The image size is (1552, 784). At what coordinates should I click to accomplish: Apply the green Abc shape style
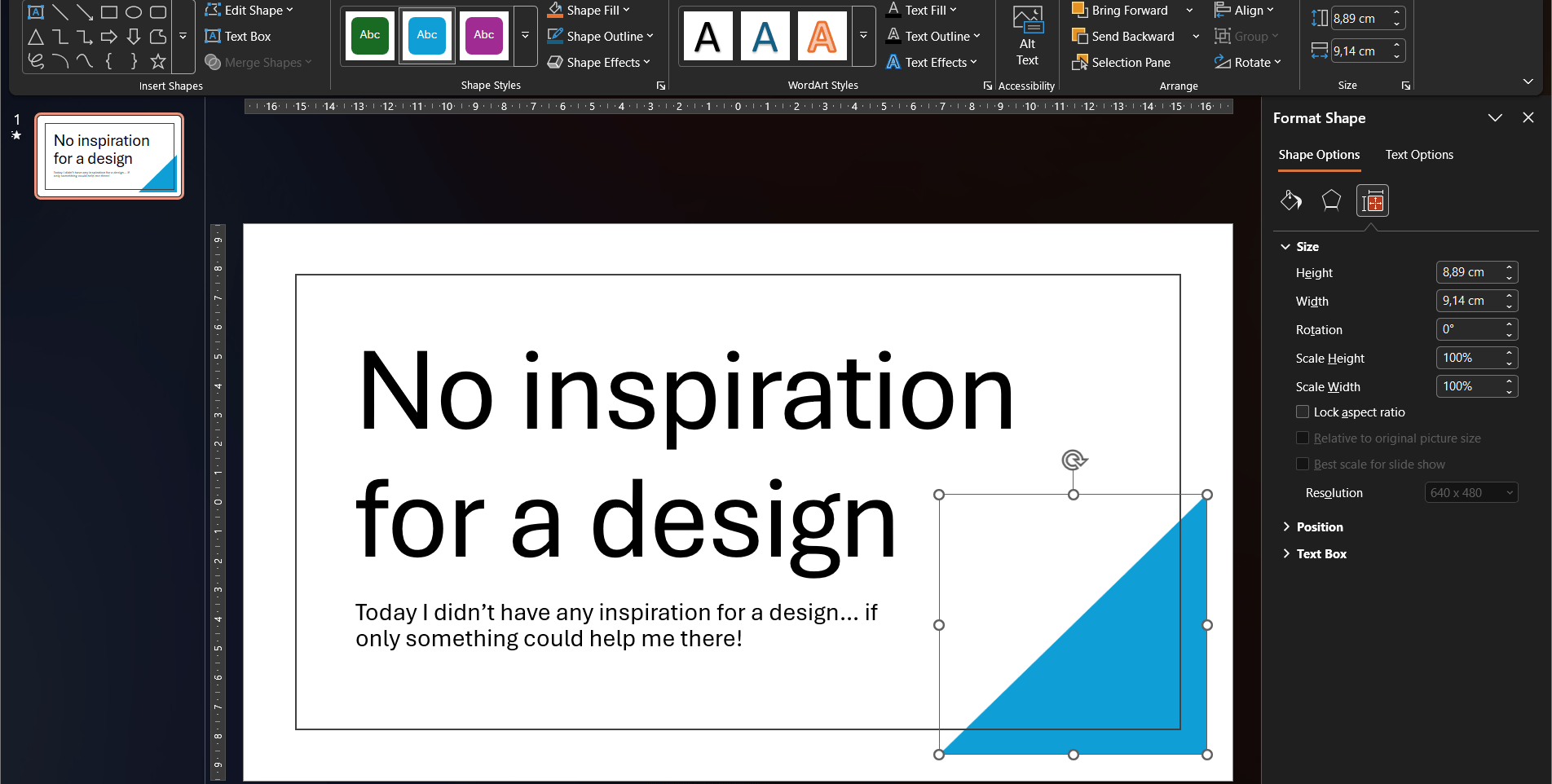370,36
